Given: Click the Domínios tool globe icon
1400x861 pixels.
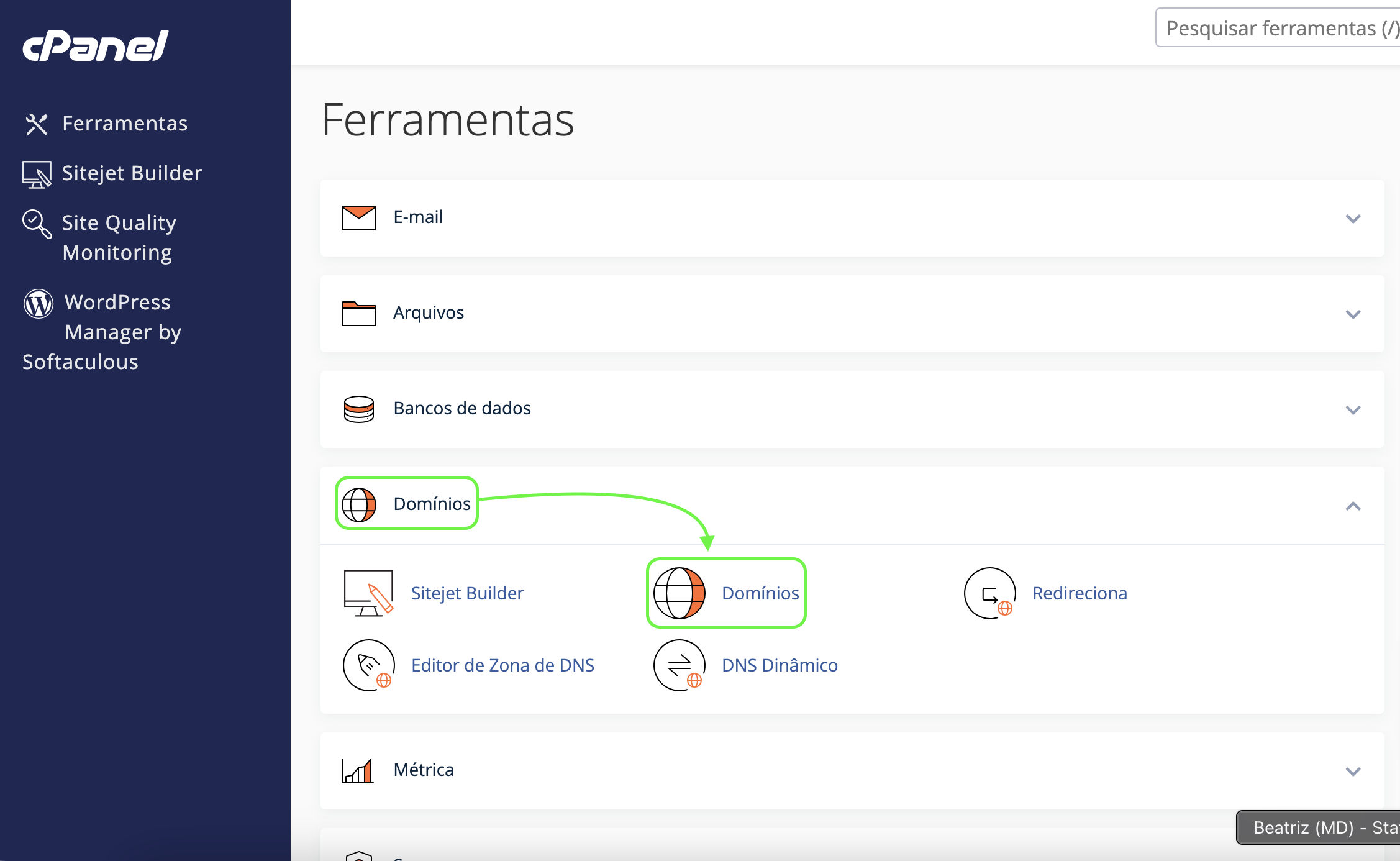Looking at the screenshot, I should pos(680,593).
